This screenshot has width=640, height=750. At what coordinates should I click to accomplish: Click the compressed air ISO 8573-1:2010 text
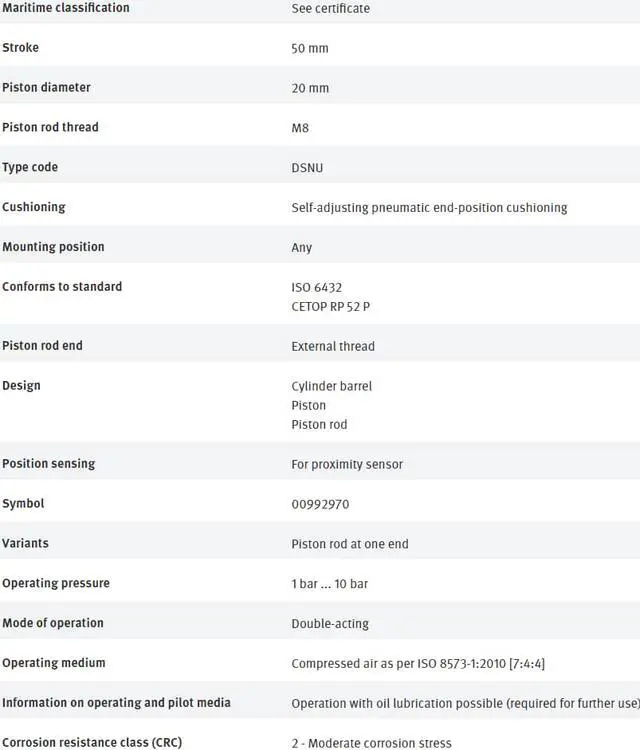click(417, 663)
